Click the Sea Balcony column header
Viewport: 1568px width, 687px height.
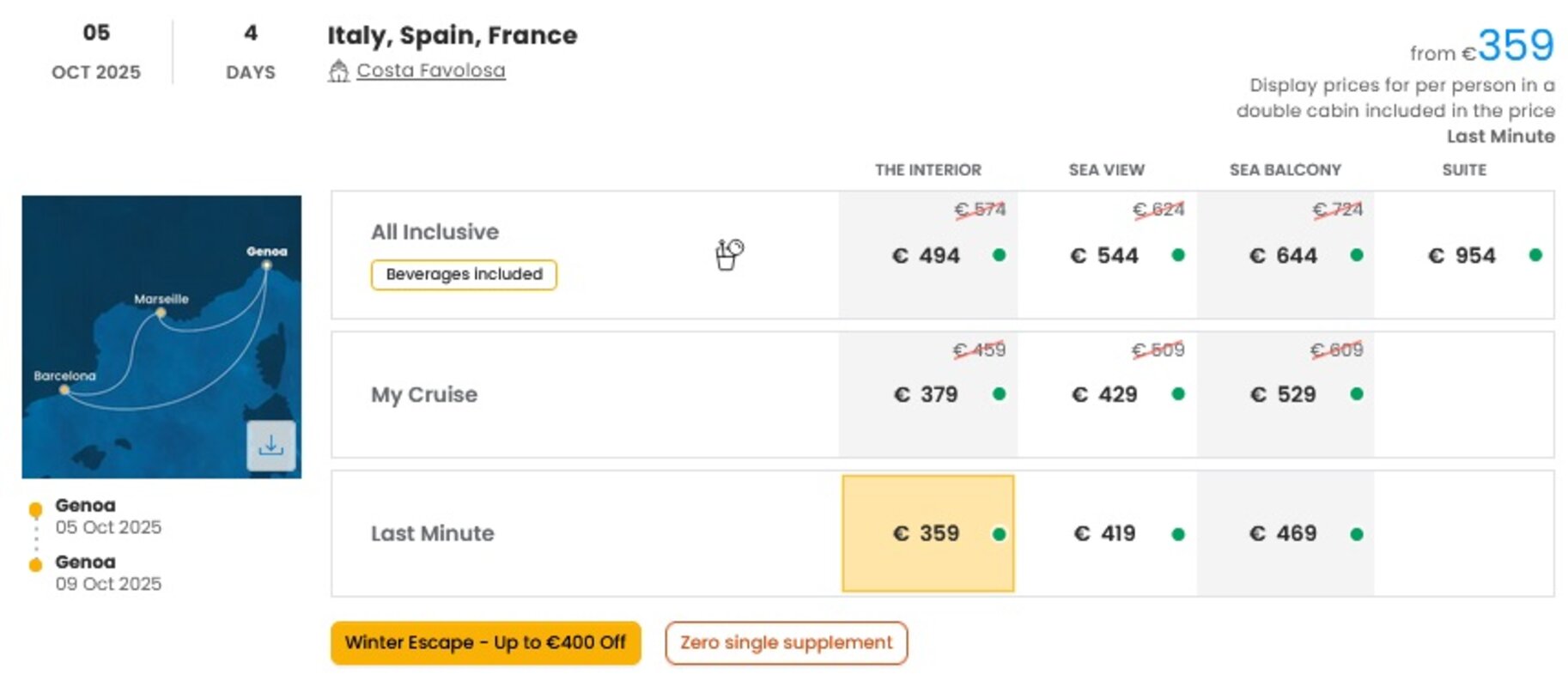[1285, 170]
